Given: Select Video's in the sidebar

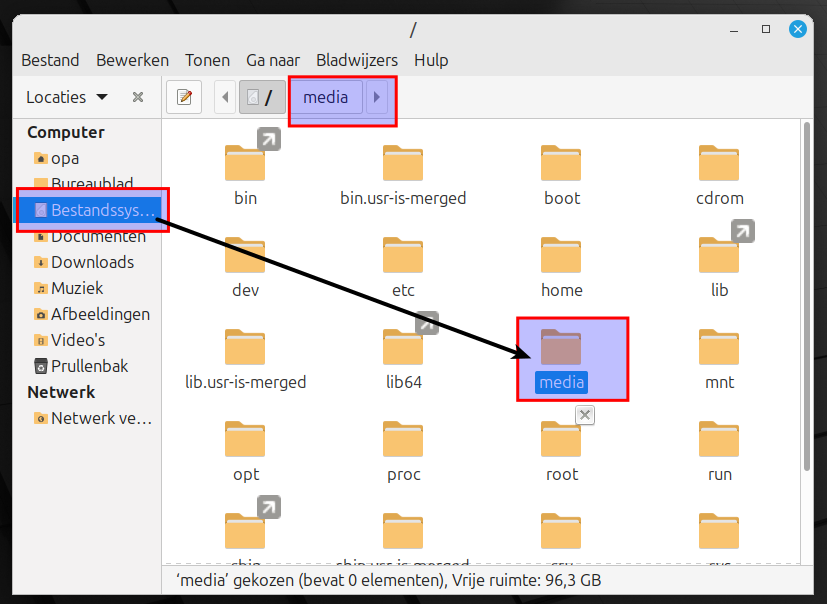Looking at the screenshot, I should pos(87,340).
